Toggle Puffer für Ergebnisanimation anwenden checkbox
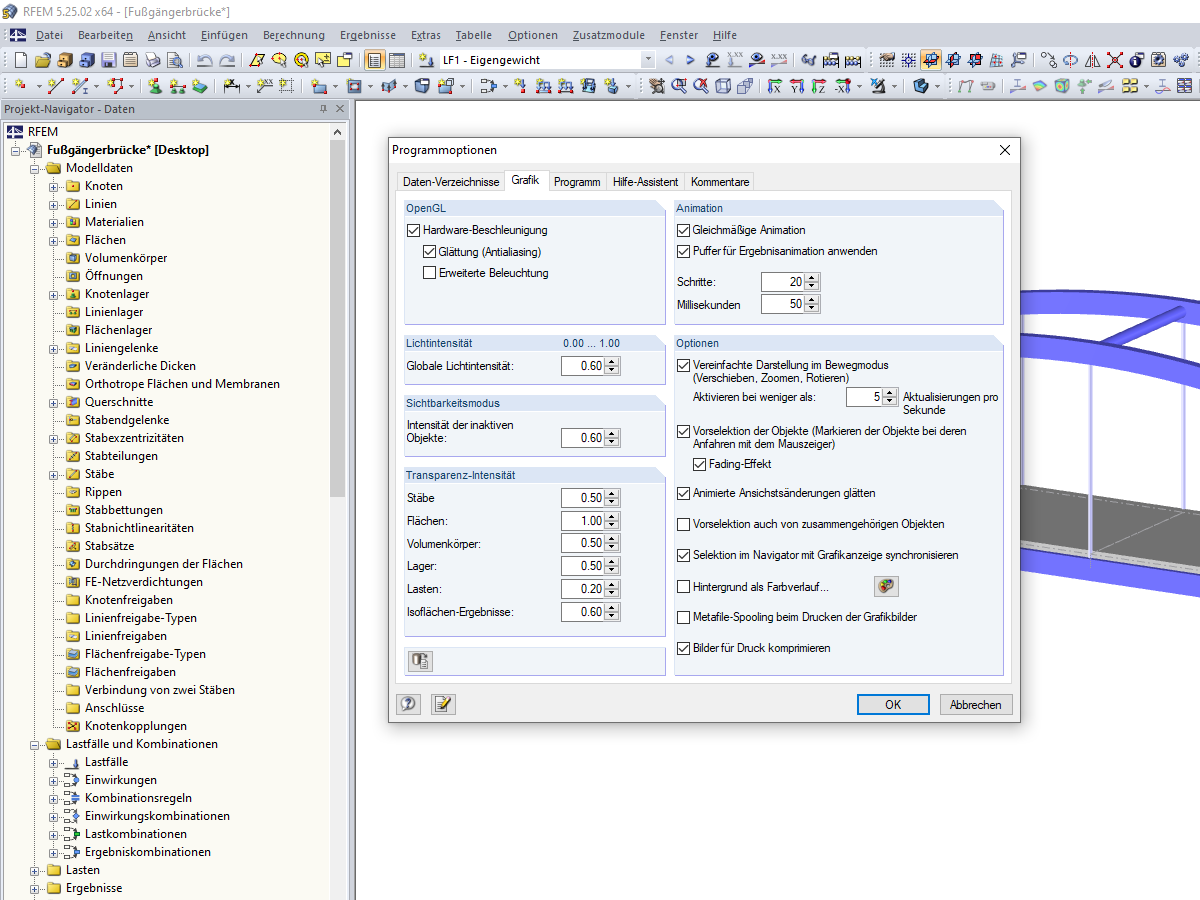 coord(684,251)
